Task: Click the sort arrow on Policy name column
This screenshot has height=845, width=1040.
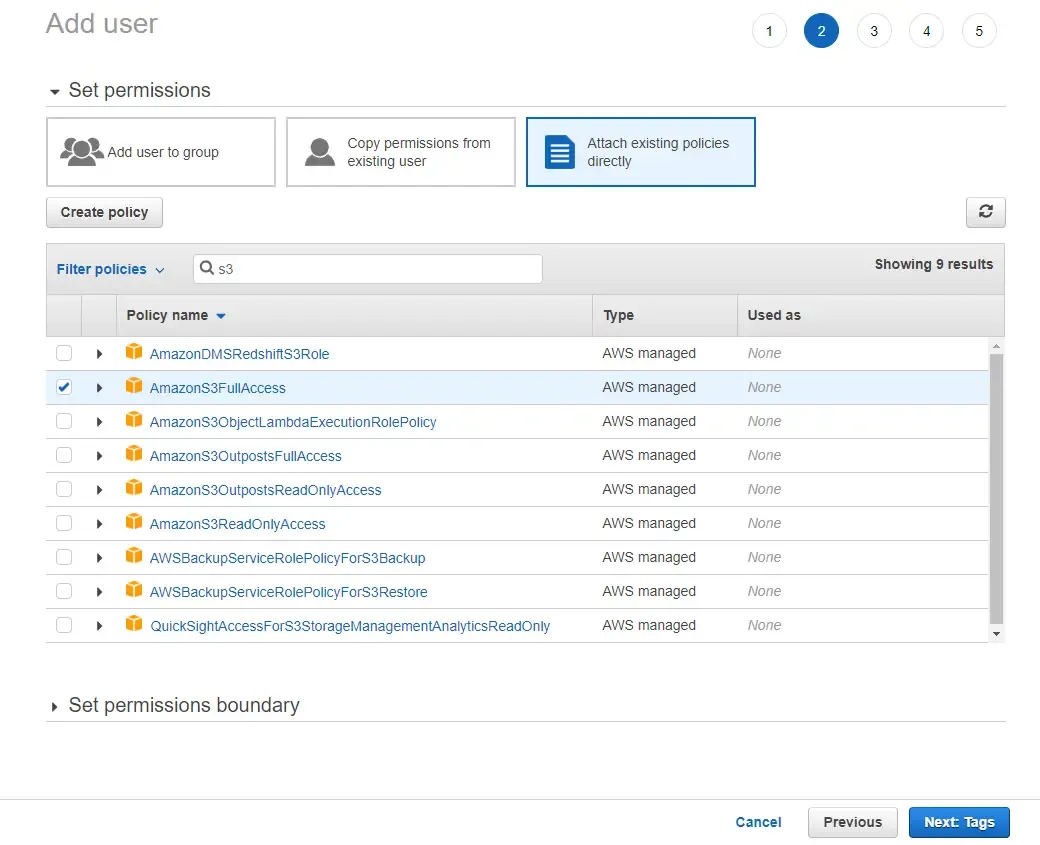Action: click(x=221, y=315)
